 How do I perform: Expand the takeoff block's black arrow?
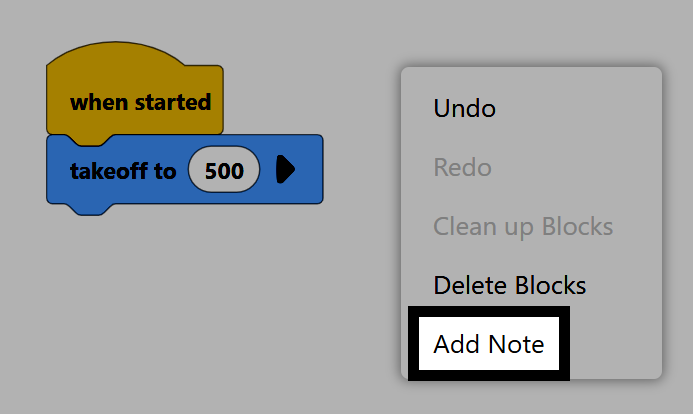(x=285, y=170)
